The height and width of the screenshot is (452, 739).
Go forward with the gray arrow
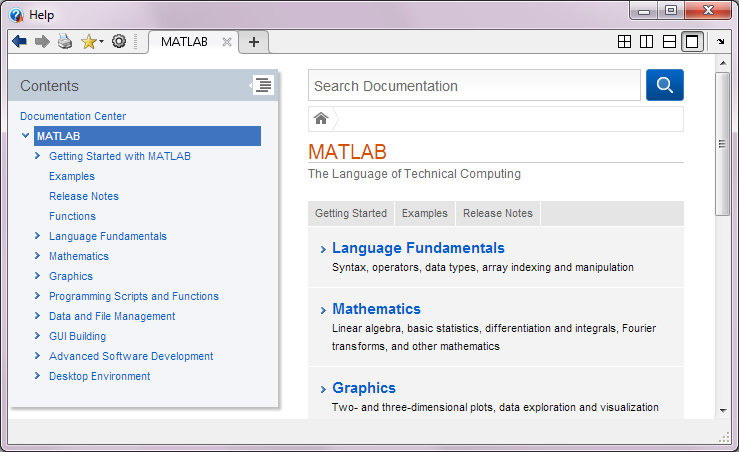(x=42, y=41)
